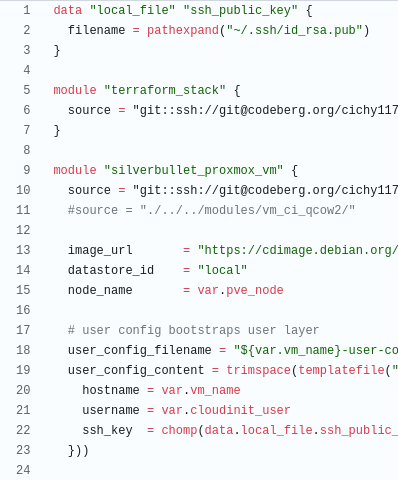Click 'datastore_id' attribute name
Screen dimensions: 398x480
point(111,270)
